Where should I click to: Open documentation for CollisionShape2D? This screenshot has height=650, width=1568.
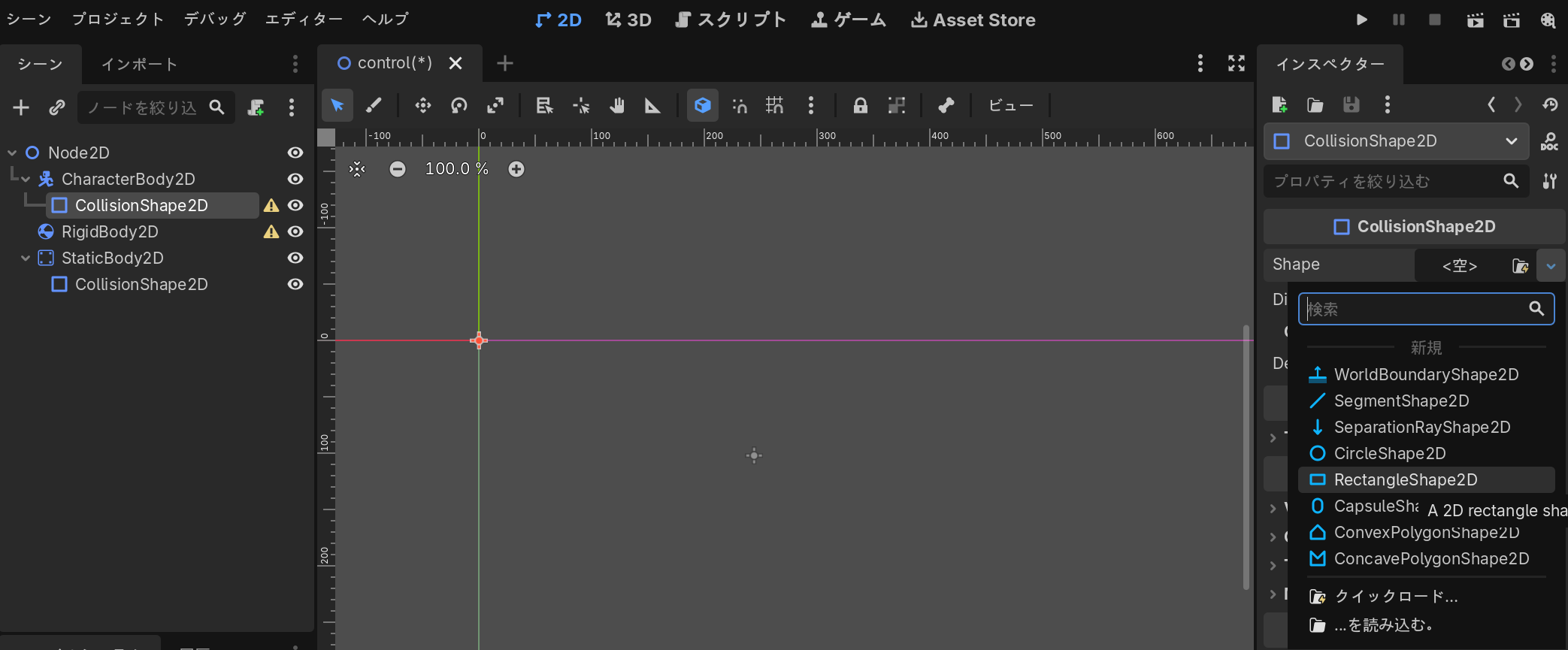click(1550, 141)
